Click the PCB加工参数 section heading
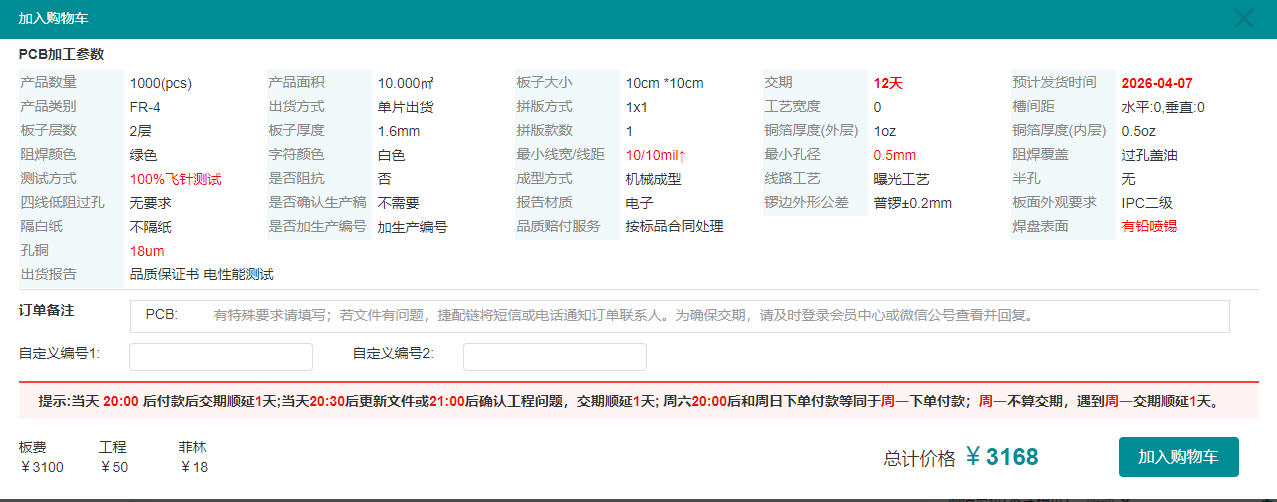This screenshot has height=502, width=1277. pos(61,54)
